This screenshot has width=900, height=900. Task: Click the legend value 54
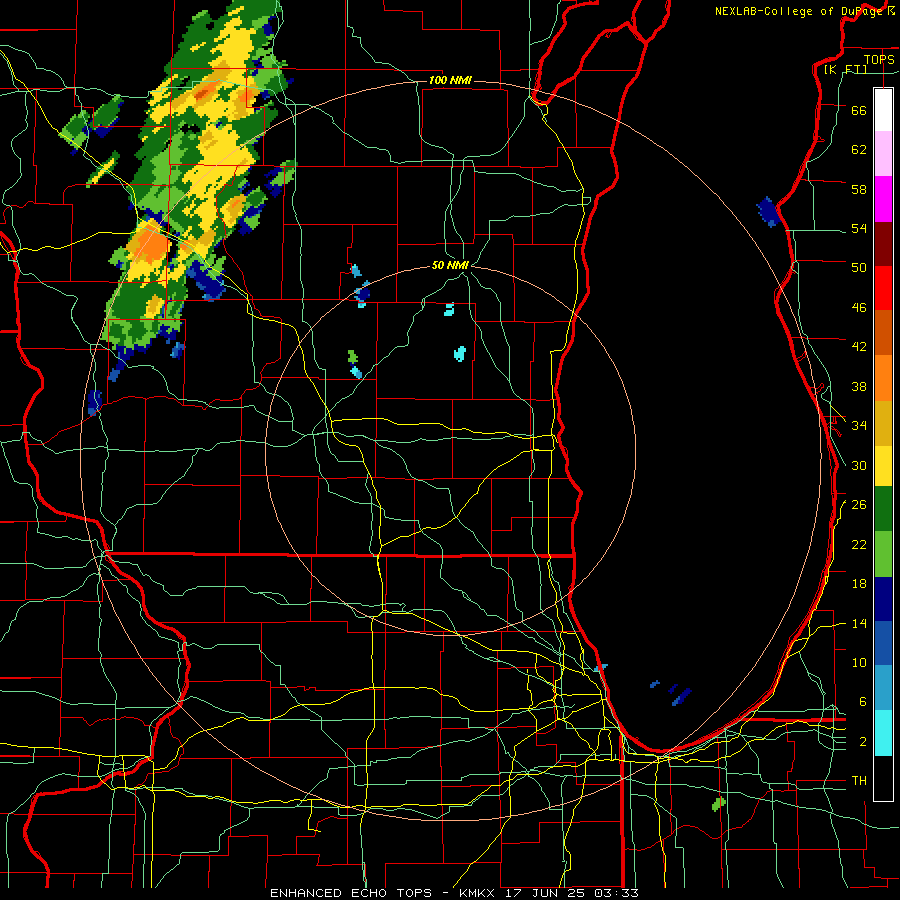tap(859, 228)
